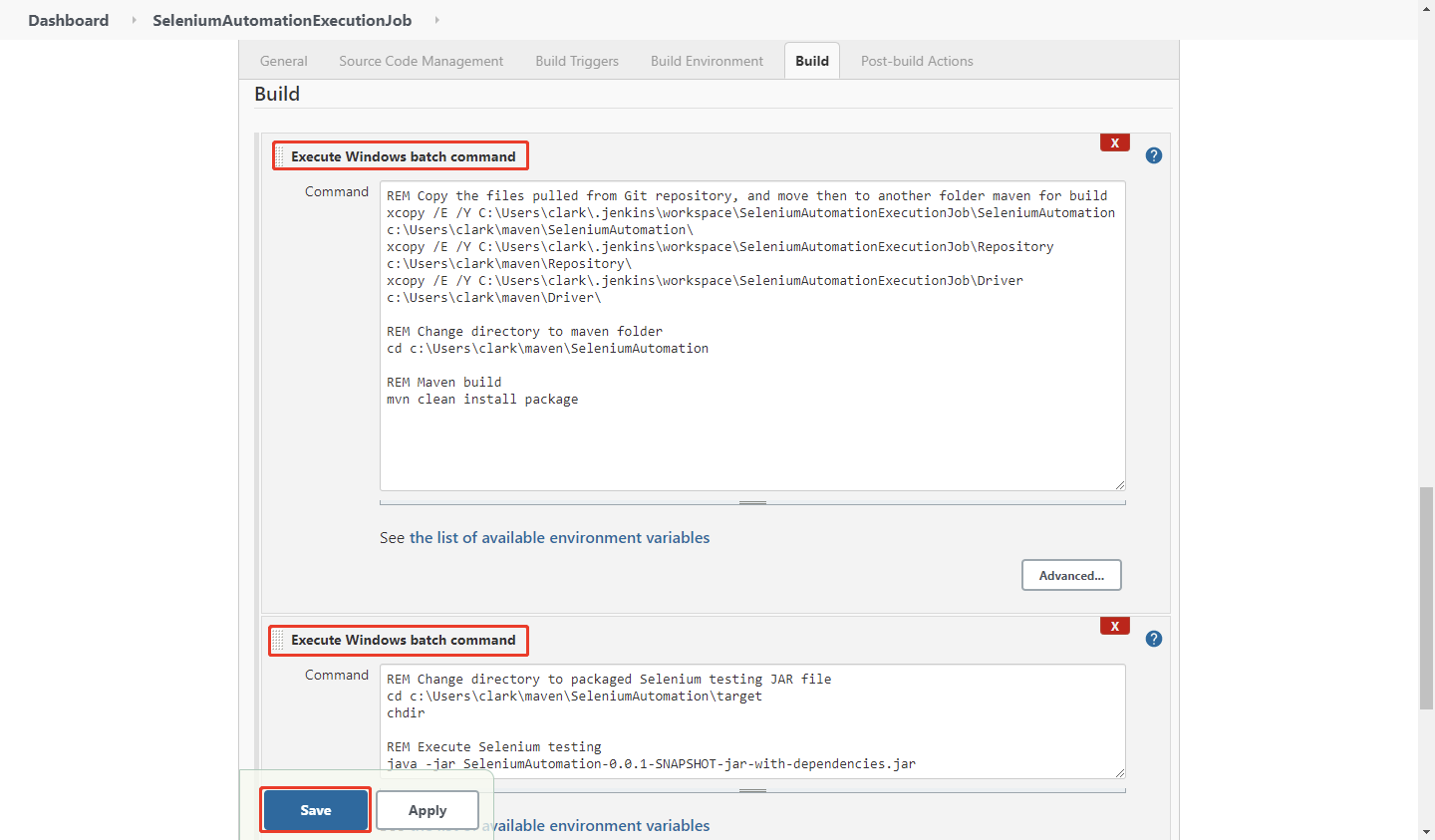1435x840 pixels.
Task: Grab the drag handle of second build step
Action: pos(278,640)
